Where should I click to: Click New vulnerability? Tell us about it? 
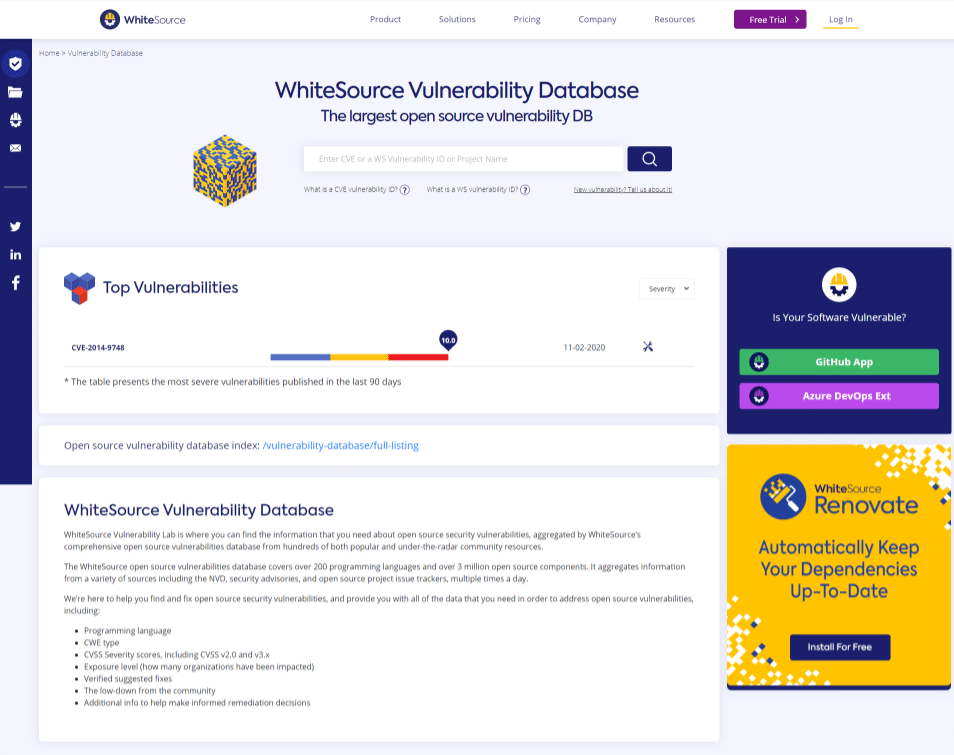622,190
